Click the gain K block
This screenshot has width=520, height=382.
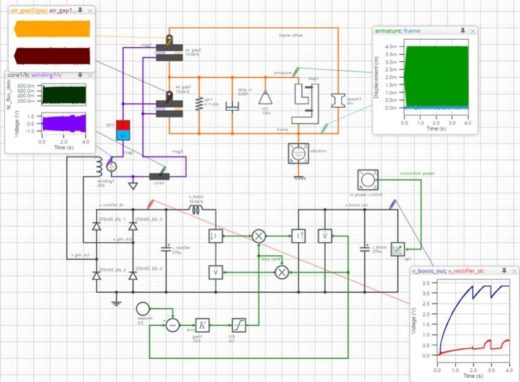point(202,325)
